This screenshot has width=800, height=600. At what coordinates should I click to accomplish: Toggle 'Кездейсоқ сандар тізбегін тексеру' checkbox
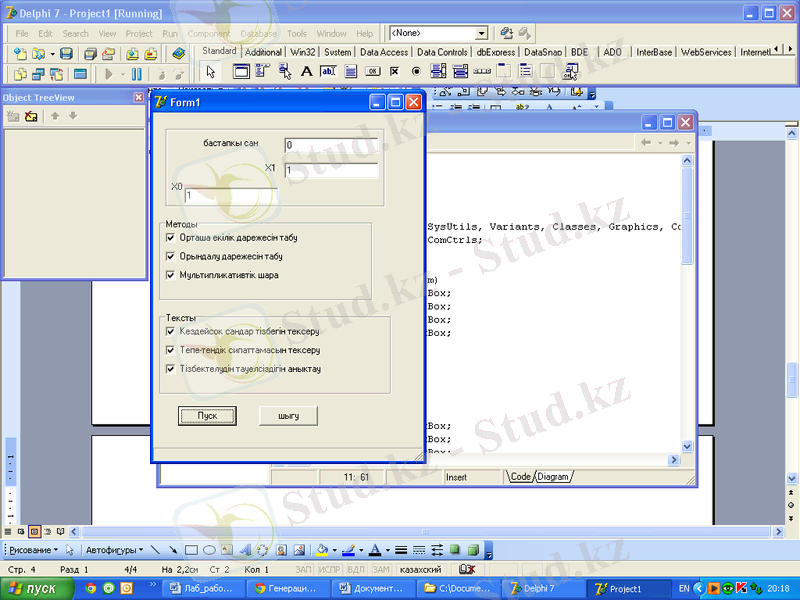(170, 332)
